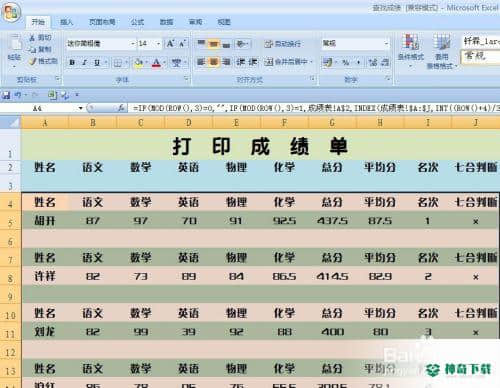Screen dimensions: 500x388
Task: Toggle Underline formatting
Action: [97, 63]
